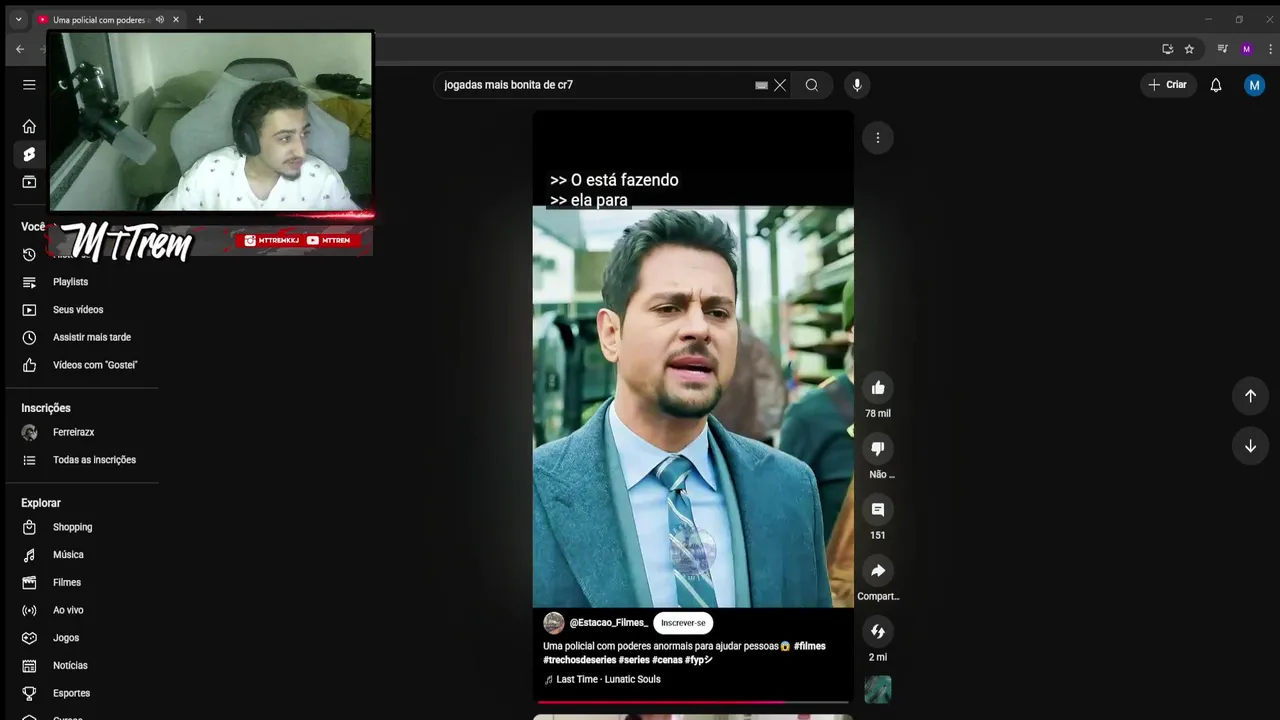
Task: Click the magnifier search button
Action: coord(812,85)
